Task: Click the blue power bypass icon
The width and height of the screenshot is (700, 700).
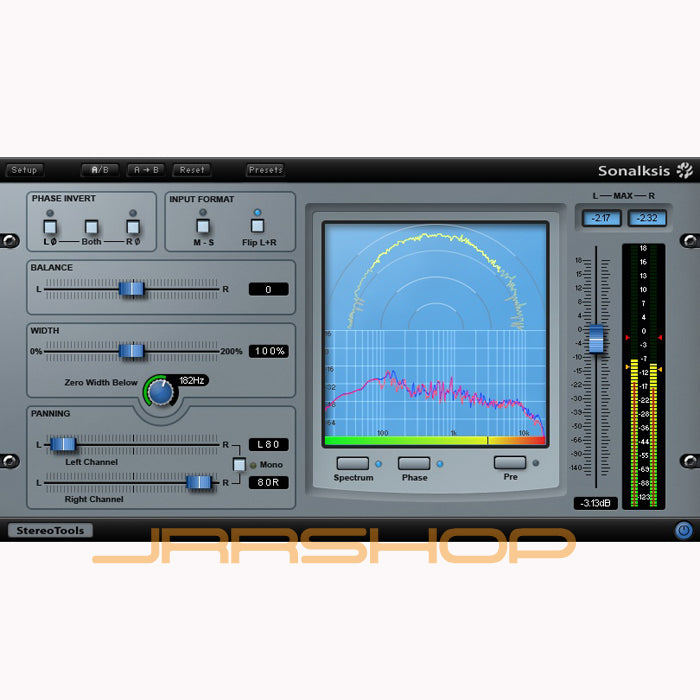Action: pyautogui.click(x=683, y=530)
